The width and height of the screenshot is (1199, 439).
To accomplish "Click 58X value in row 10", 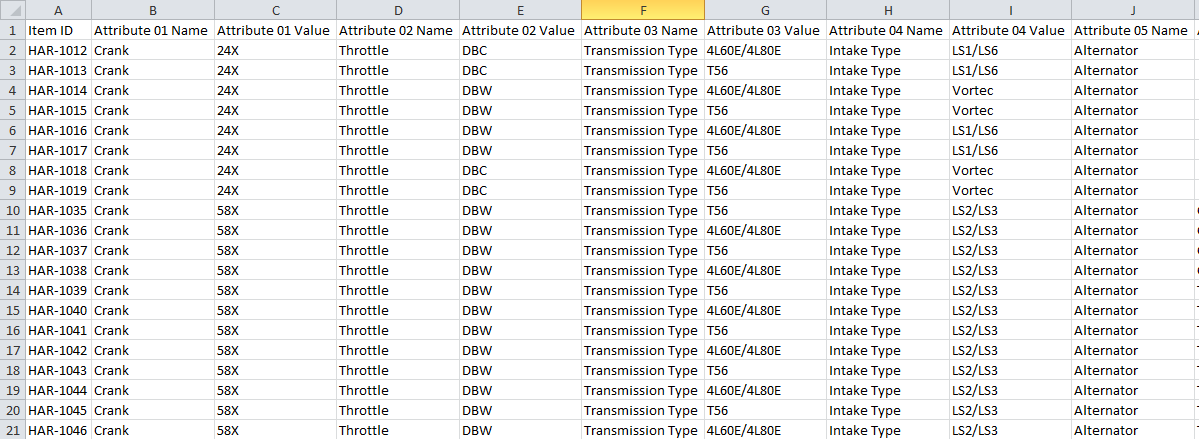I will [275, 210].
